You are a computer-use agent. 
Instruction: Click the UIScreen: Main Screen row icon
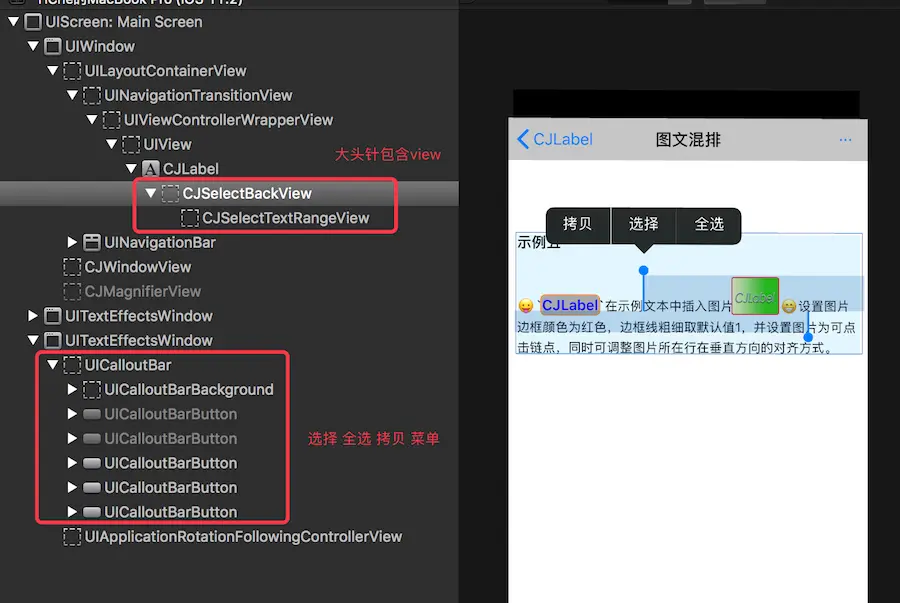[33, 22]
